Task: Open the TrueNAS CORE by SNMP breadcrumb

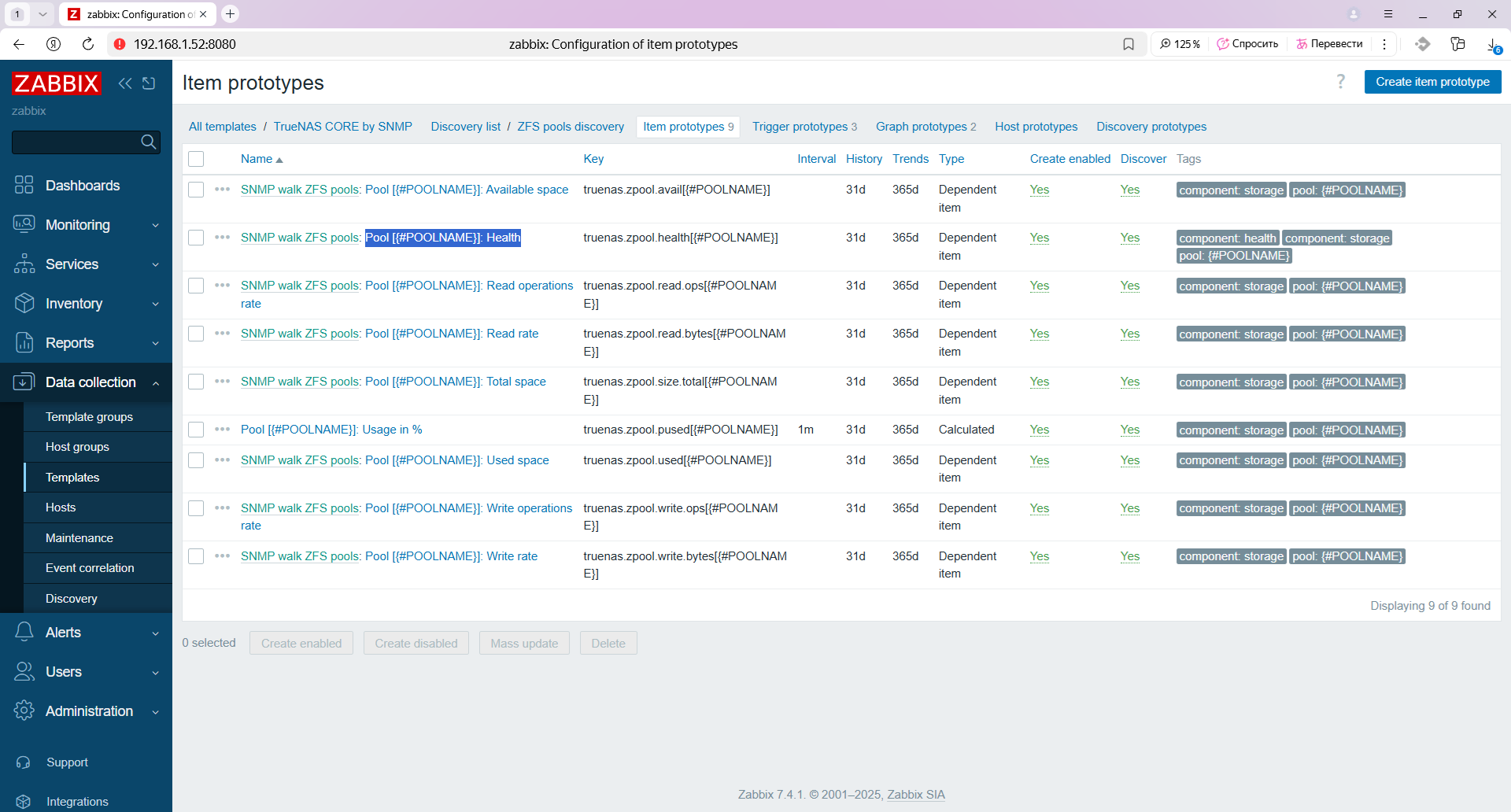Action: (342, 127)
